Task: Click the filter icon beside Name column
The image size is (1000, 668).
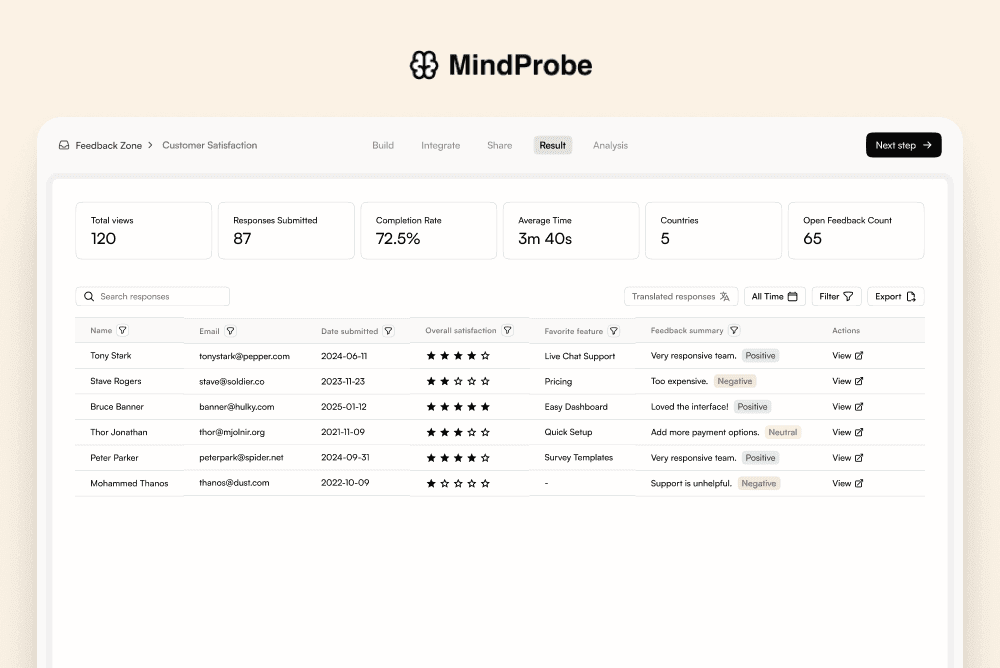Action: (122, 330)
